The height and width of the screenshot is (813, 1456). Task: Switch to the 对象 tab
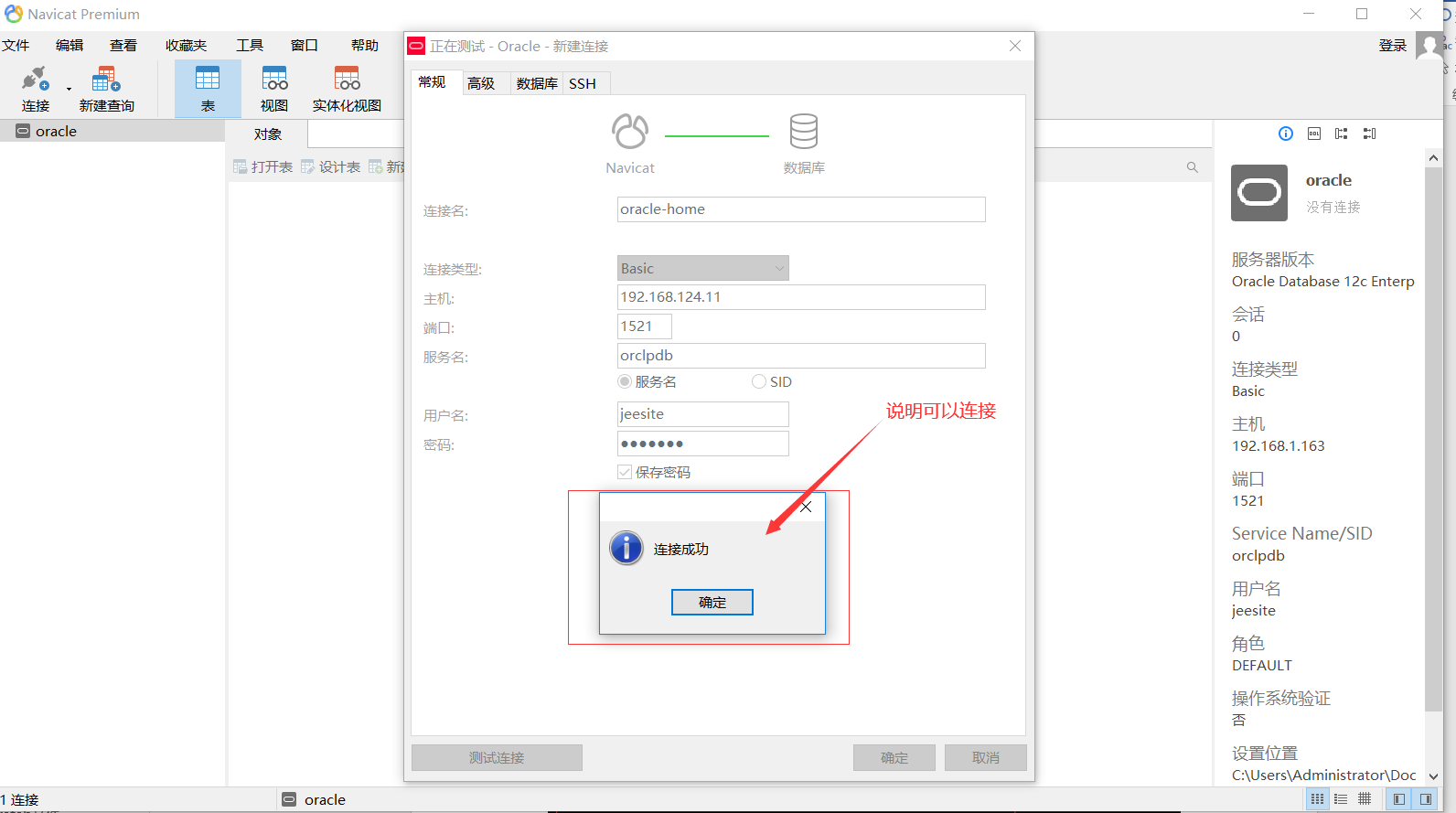pos(268,134)
